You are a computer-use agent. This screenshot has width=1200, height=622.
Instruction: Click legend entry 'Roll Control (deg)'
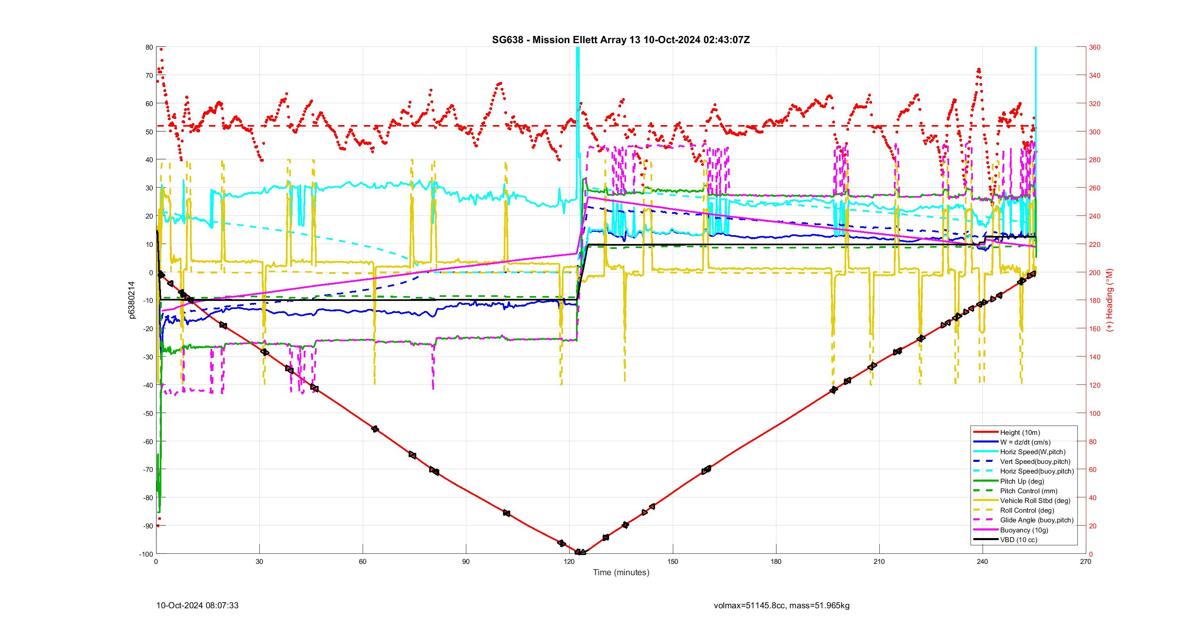pyautogui.click(x=1028, y=509)
